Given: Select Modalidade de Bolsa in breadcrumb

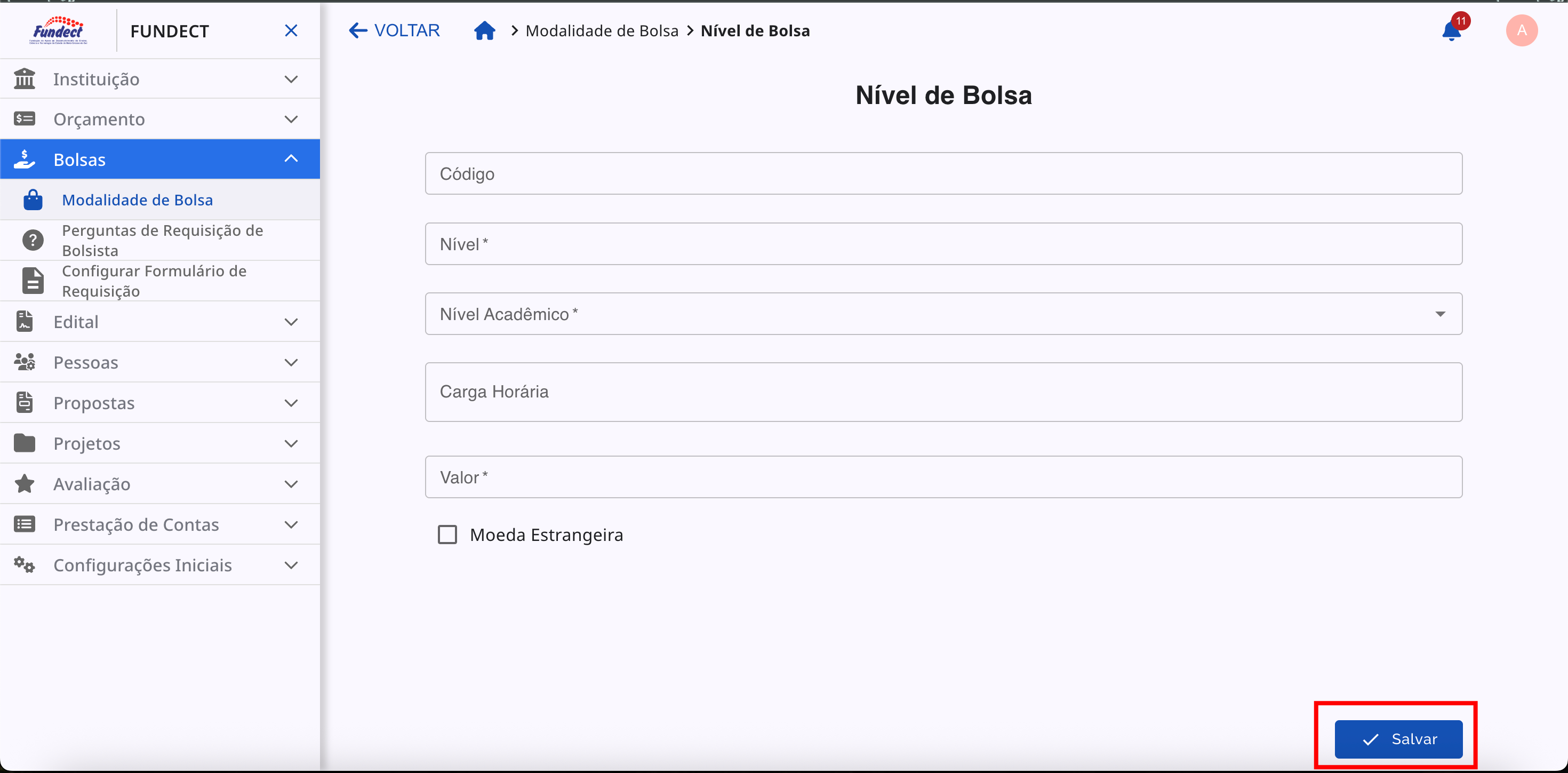Looking at the screenshot, I should point(602,30).
